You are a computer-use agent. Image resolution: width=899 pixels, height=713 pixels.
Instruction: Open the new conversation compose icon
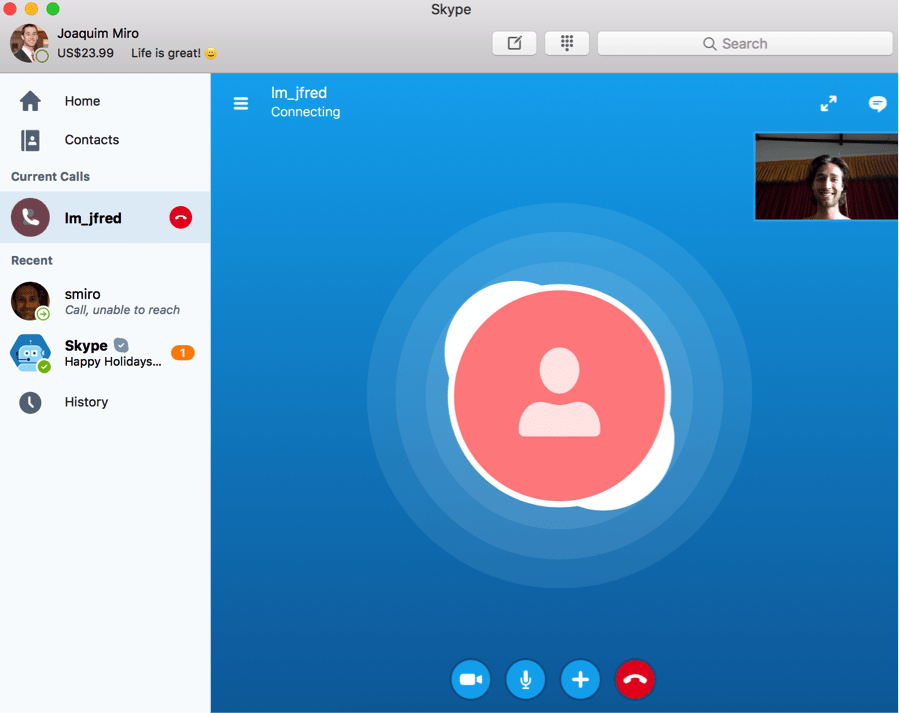[514, 44]
